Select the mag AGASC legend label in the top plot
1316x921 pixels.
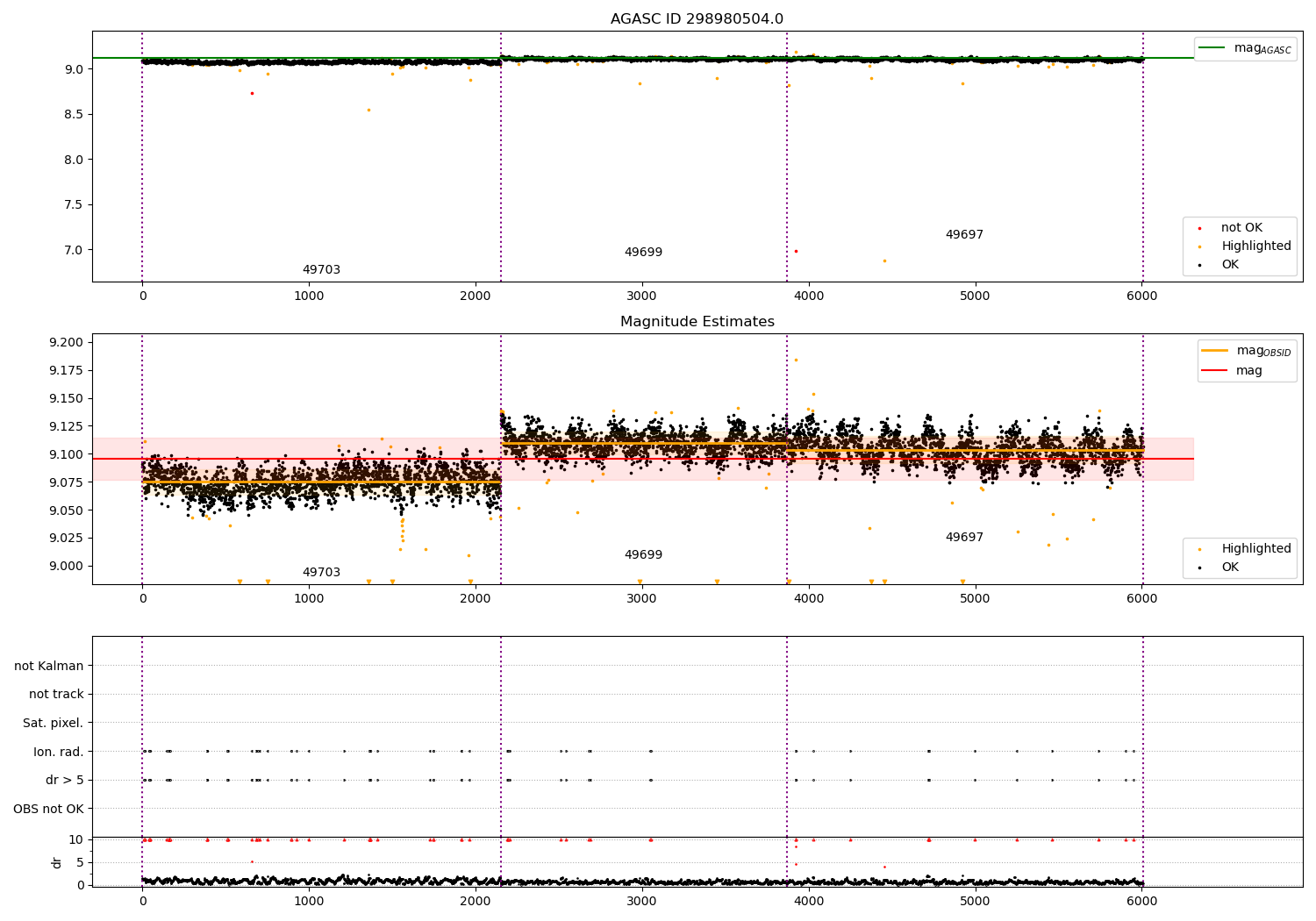point(1262,48)
